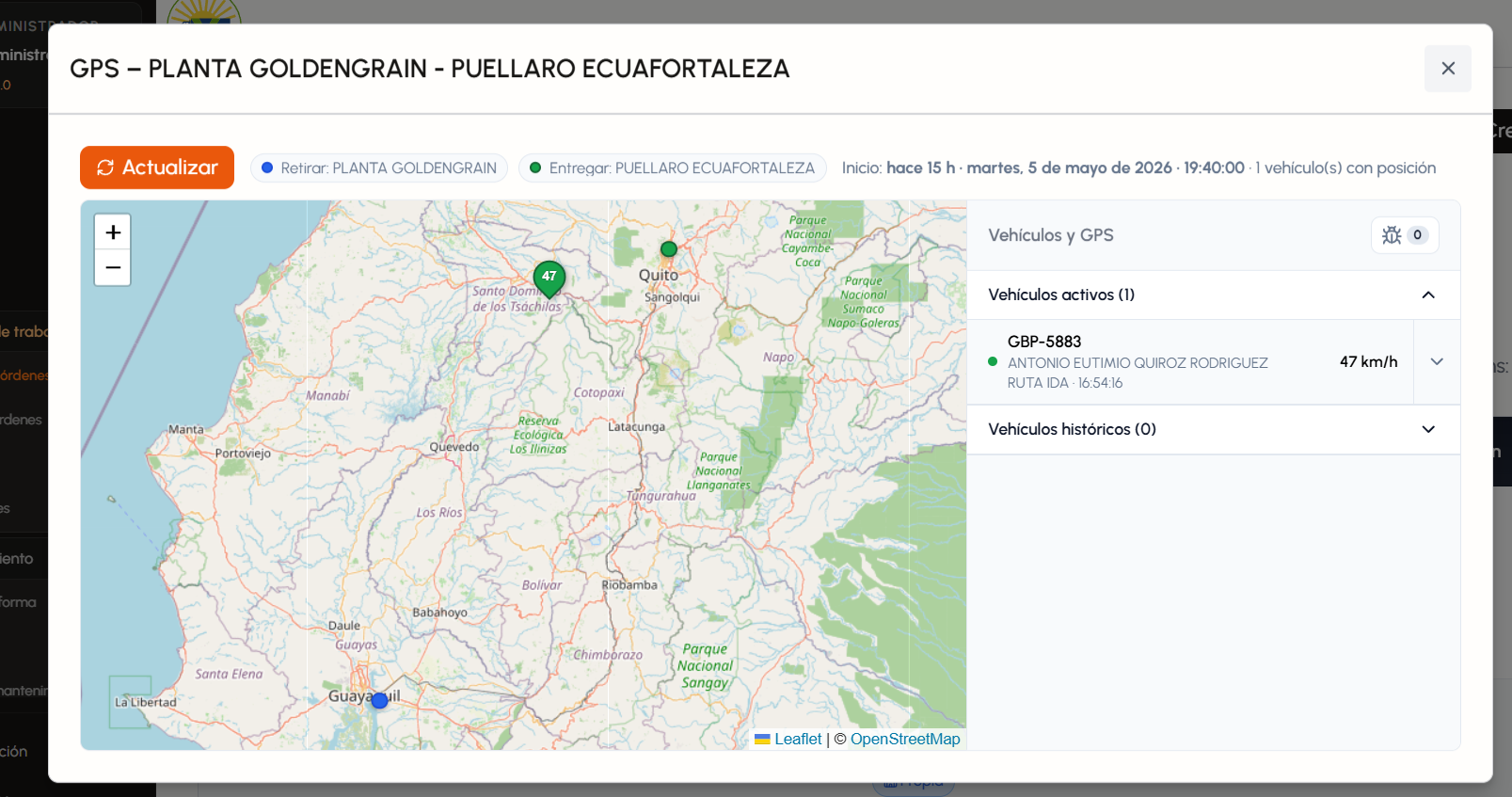The height and width of the screenshot is (797, 1512).
Task: Select vehicle GBP-5883 in the list
Action: [1191, 362]
